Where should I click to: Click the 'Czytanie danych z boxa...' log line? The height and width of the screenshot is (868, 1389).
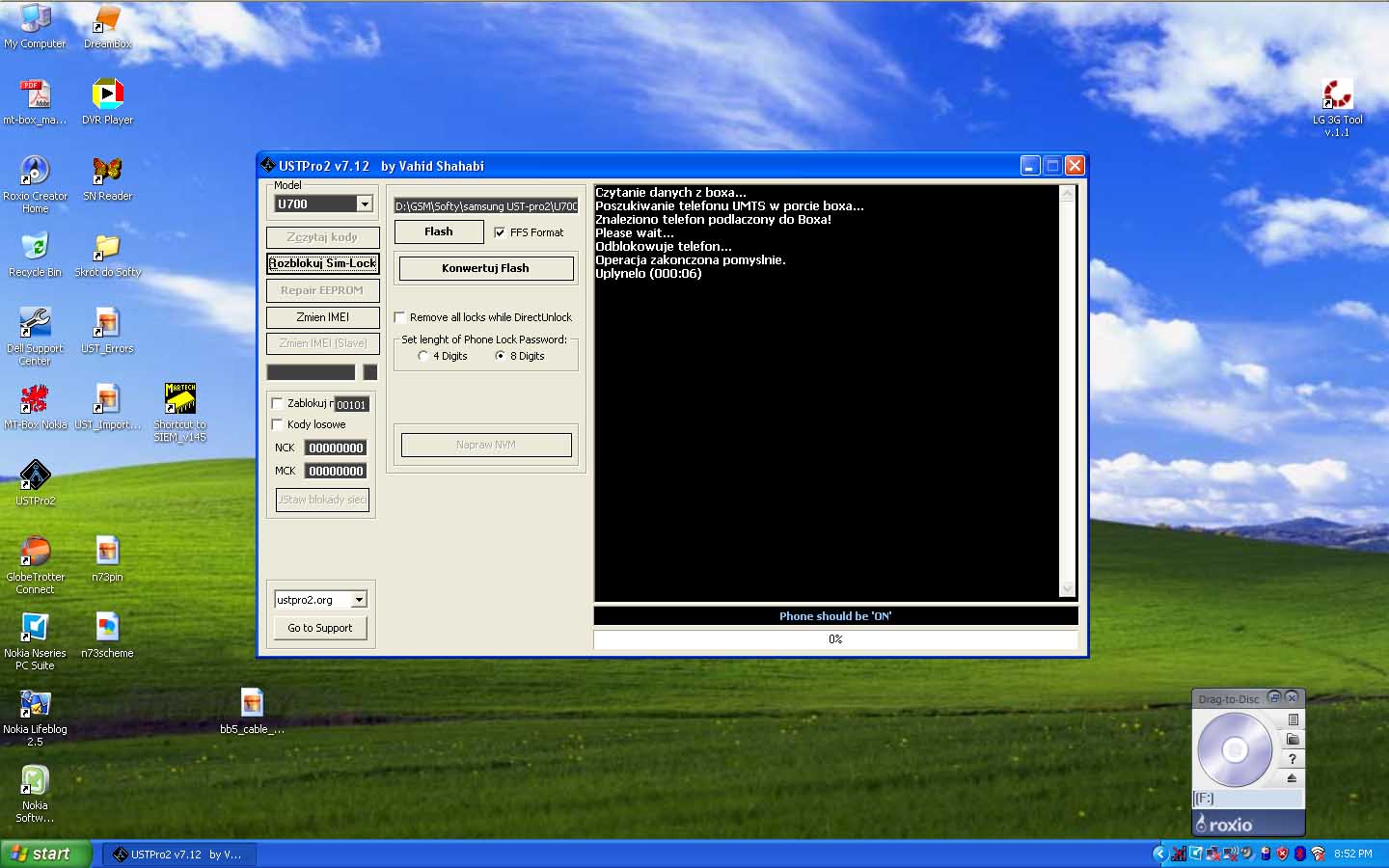(670, 193)
